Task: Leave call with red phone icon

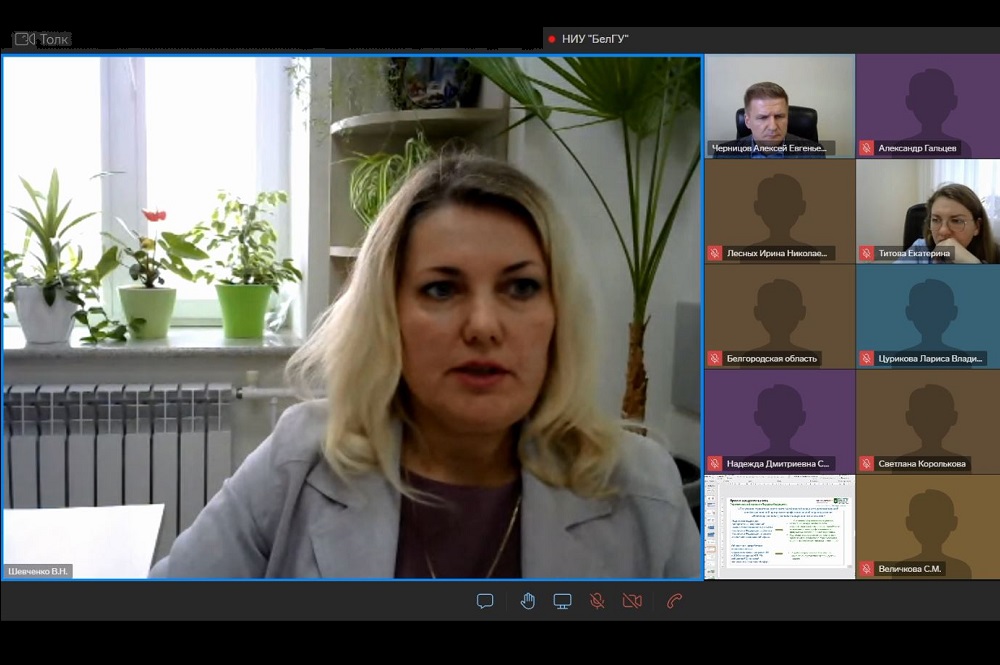Action: pyautogui.click(x=675, y=601)
